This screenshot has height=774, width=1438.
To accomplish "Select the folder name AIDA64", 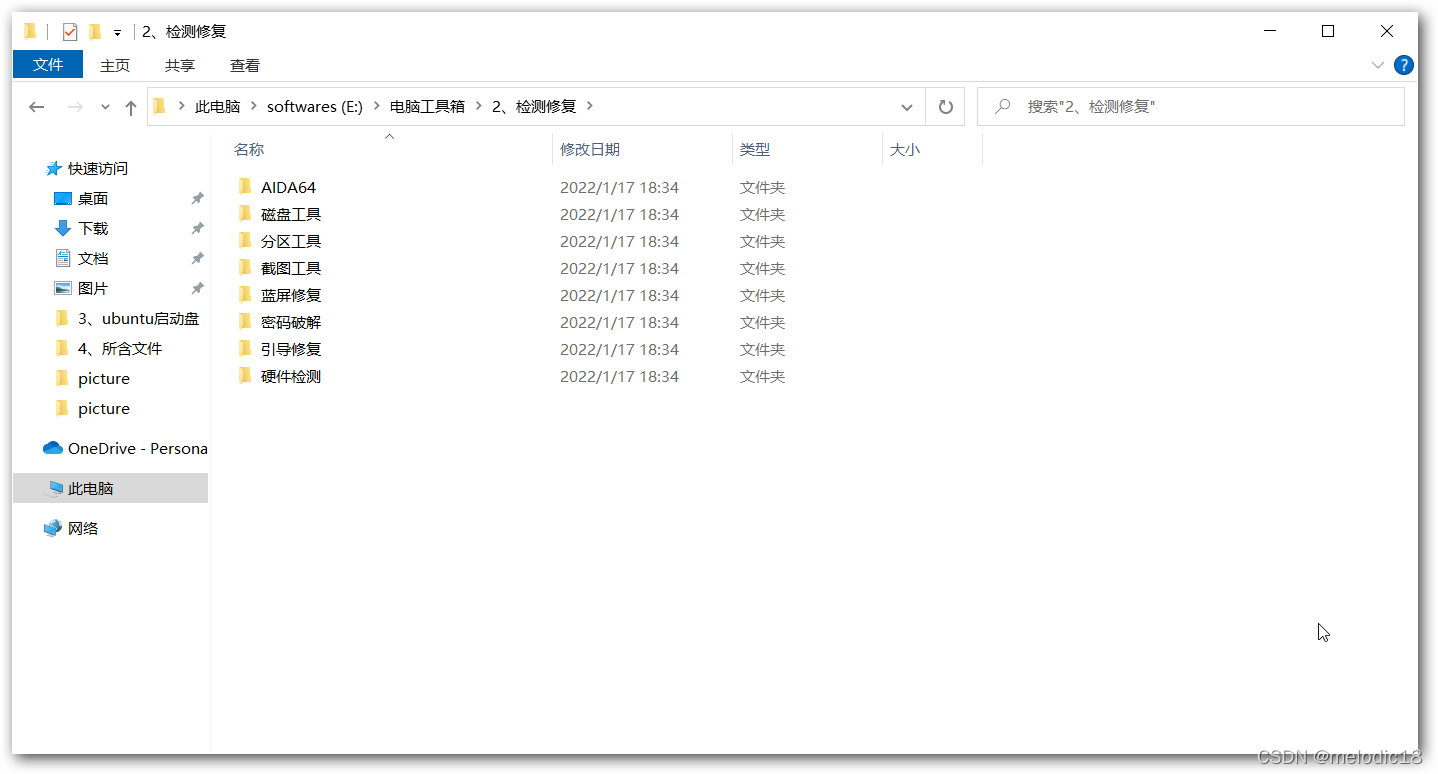I will point(288,188).
